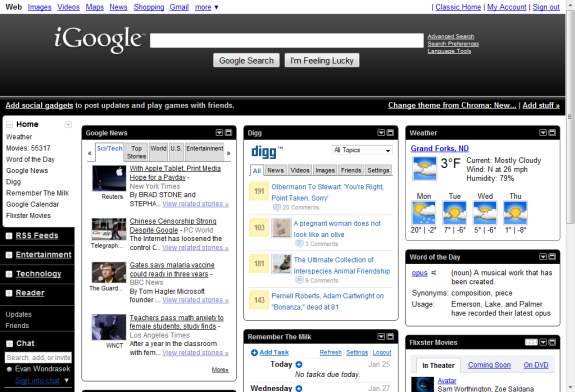Click the Flixster view toggle icon

tap(531, 342)
